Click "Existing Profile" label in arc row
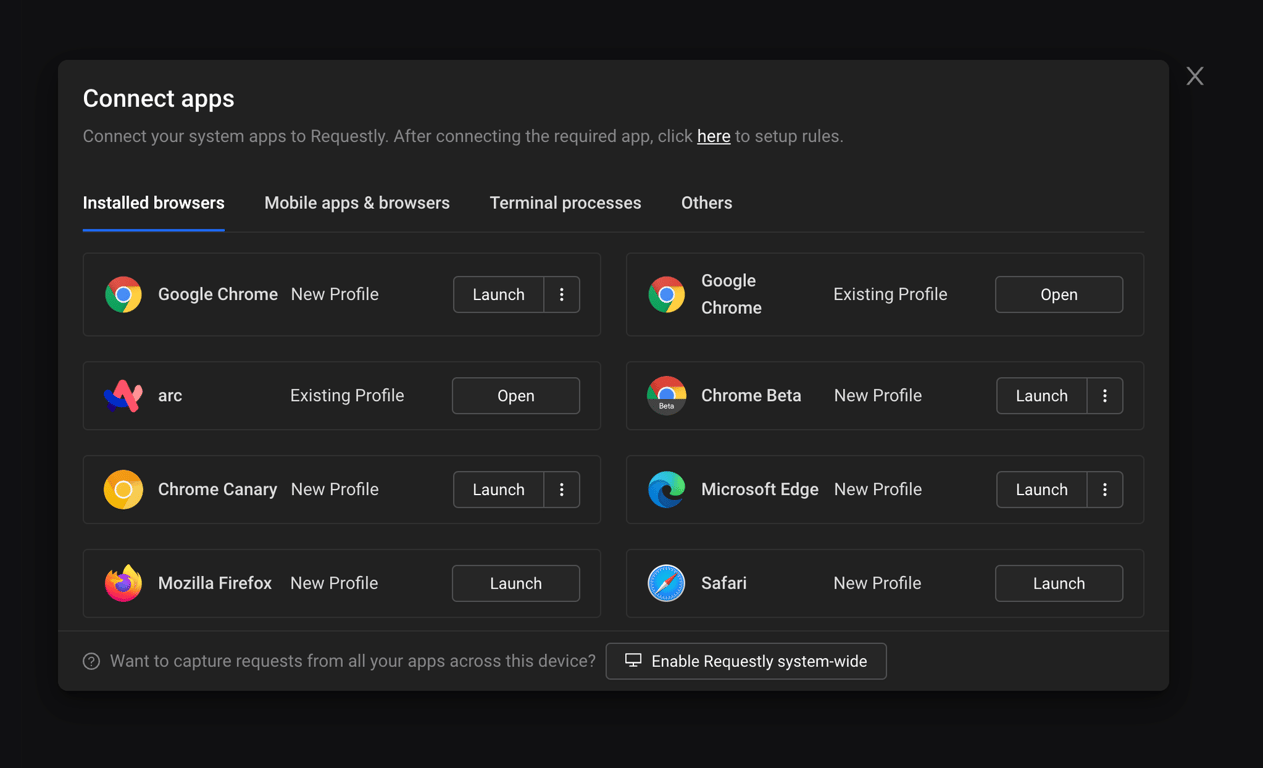The height and width of the screenshot is (768, 1263). pyautogui.click(x=347, y=396)
